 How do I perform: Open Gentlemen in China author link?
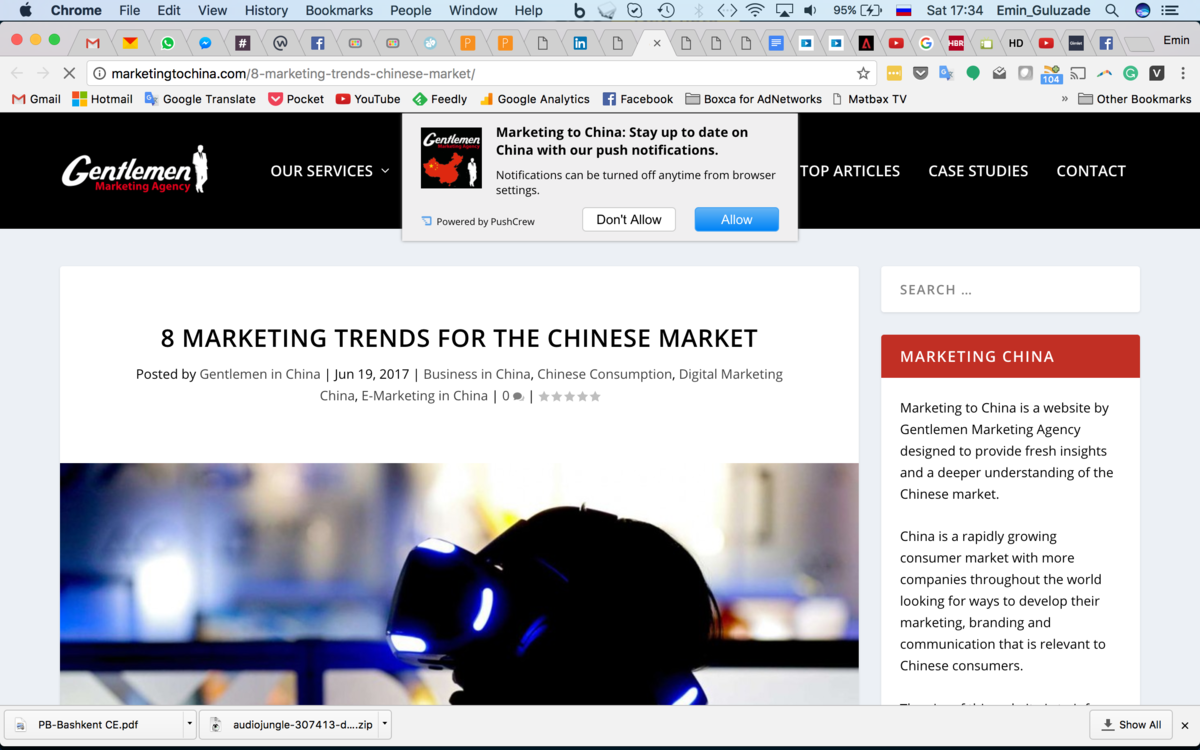coord(260,374)
